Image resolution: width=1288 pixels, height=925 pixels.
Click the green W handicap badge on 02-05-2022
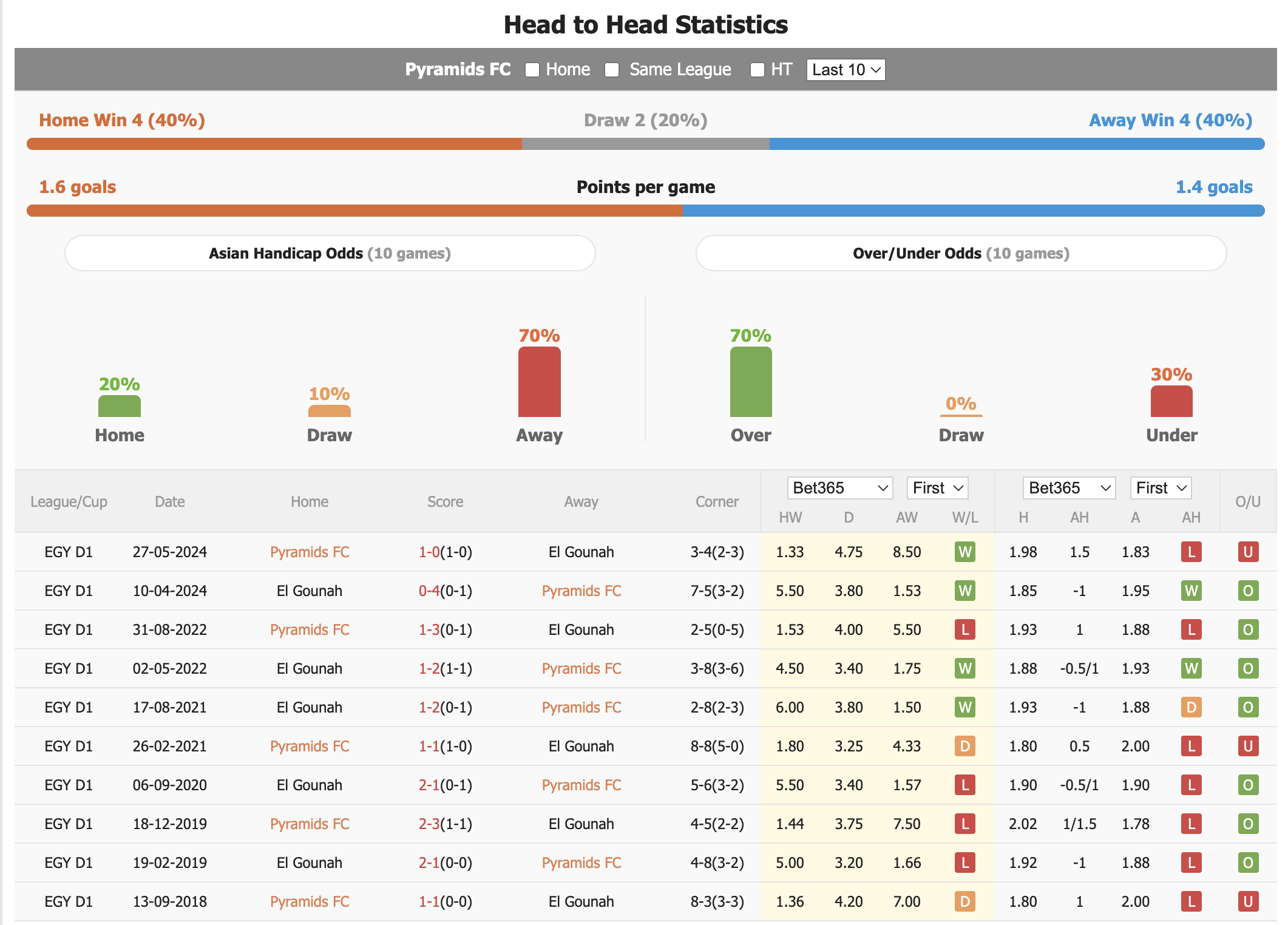(1191, 668)
